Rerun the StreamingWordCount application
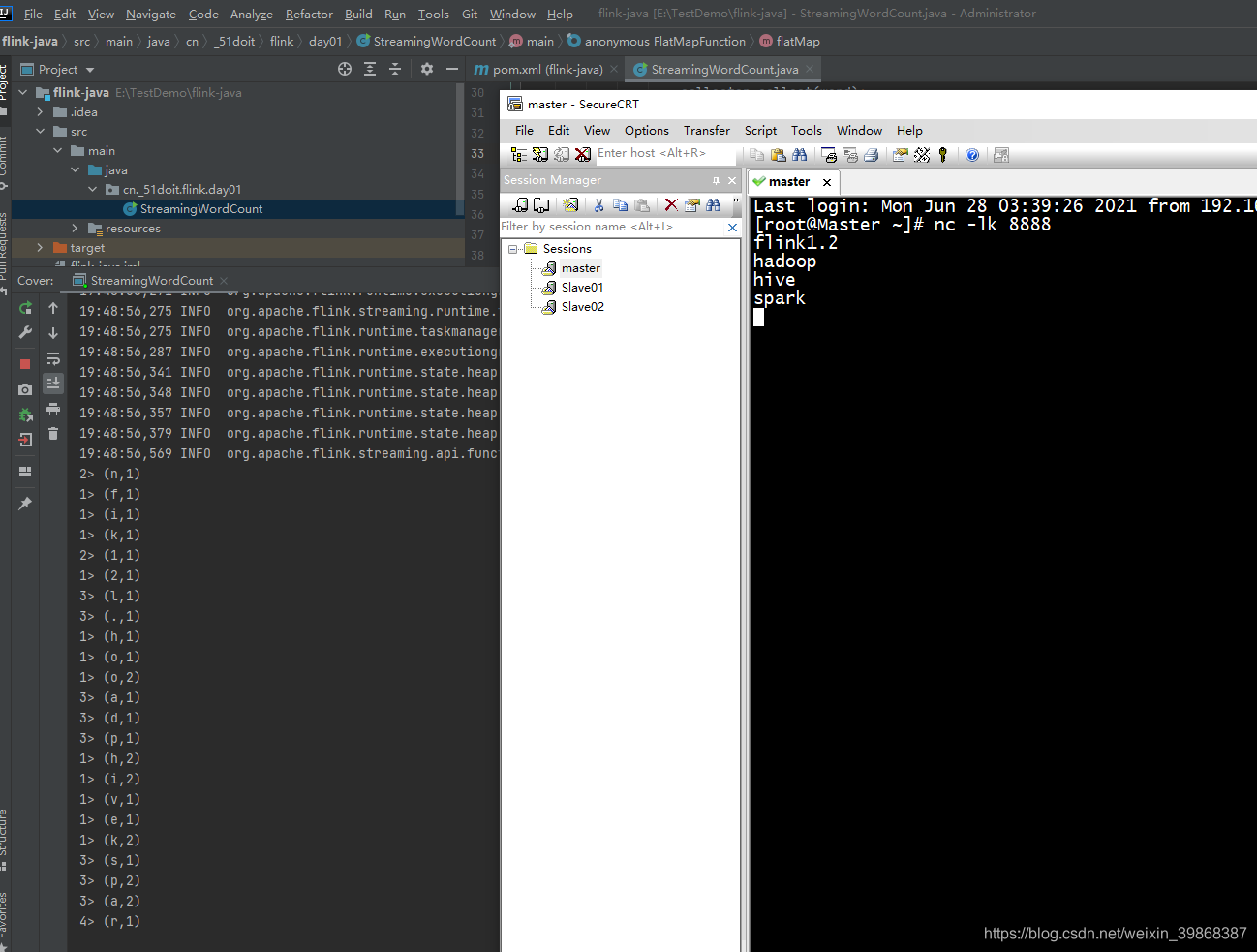The height and width of the screenshot is (952, 1257). pos(25,308)
